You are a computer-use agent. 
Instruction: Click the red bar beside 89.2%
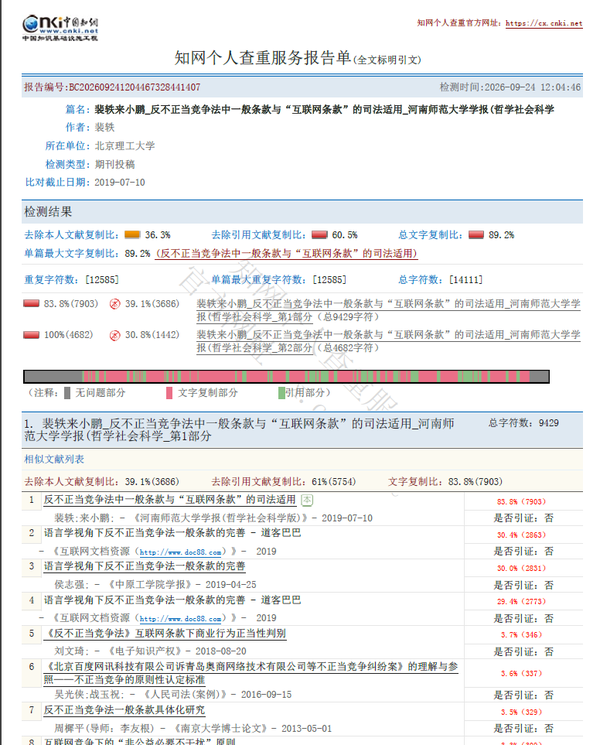tap(476, 235)
